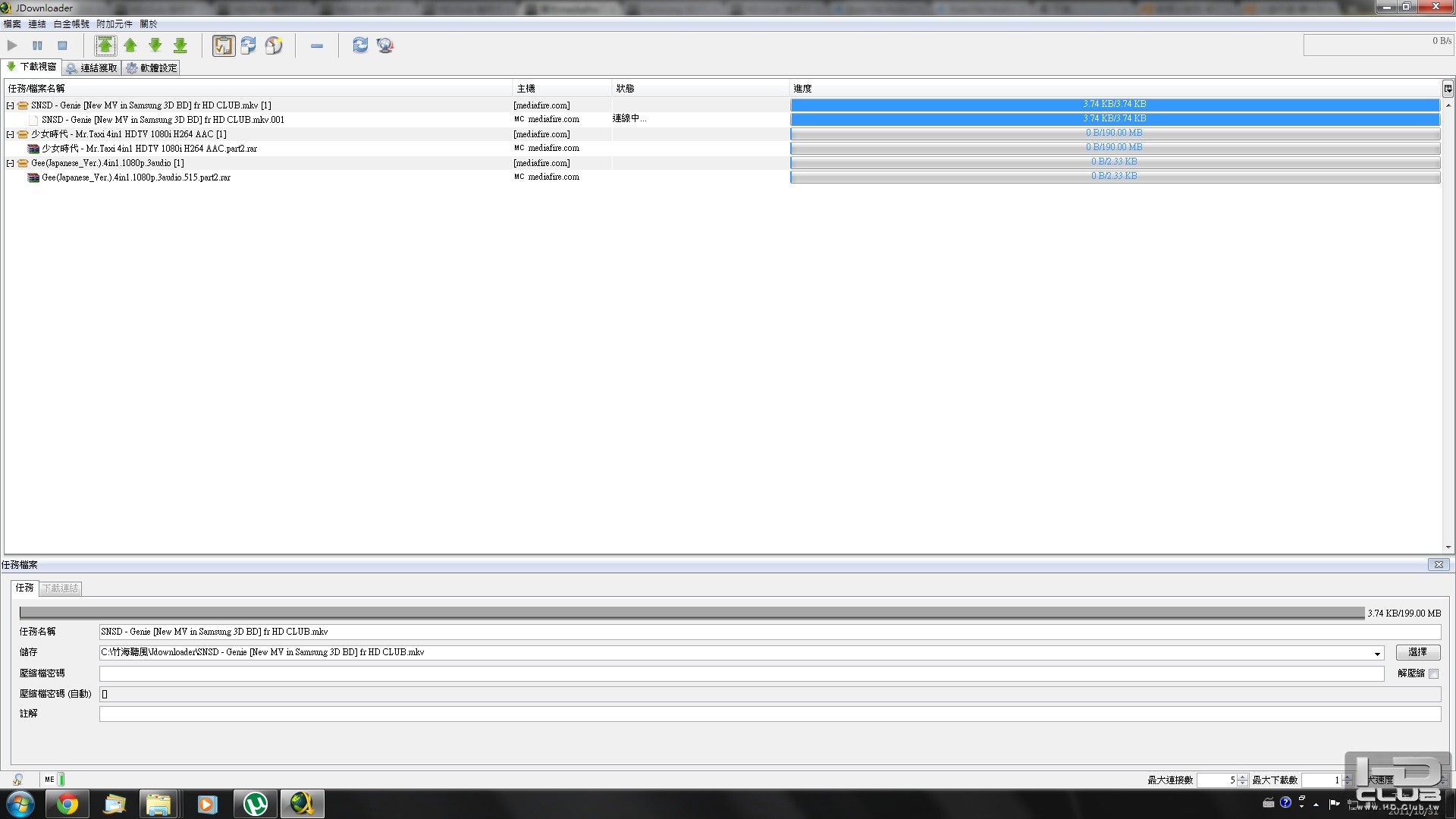Toggle clipboard monitoring icon
The height and width of the screenshot is (819, 1456).
224,45
